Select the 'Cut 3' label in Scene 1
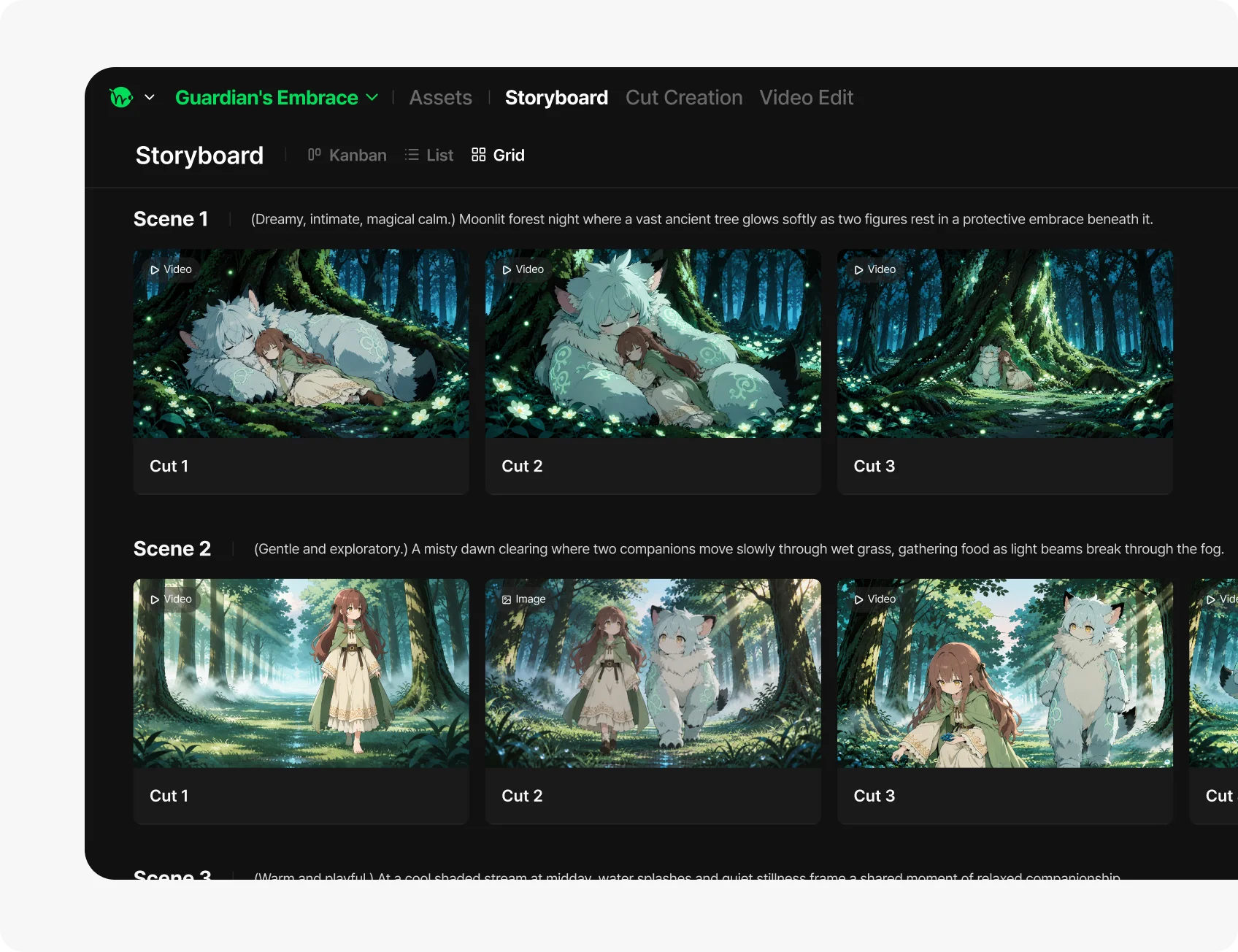This screenshot has width=1238, height=952. point(874,466)
